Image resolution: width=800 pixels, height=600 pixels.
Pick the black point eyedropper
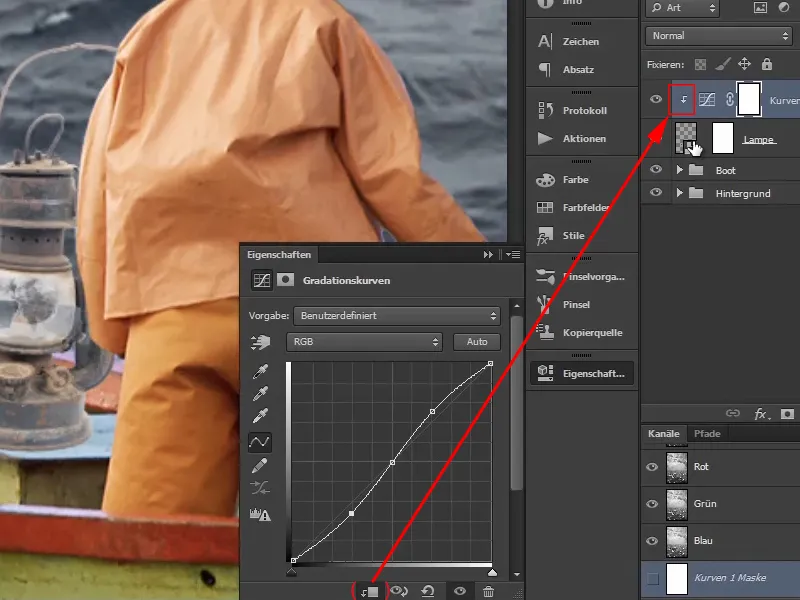click(x=260, y=371)
